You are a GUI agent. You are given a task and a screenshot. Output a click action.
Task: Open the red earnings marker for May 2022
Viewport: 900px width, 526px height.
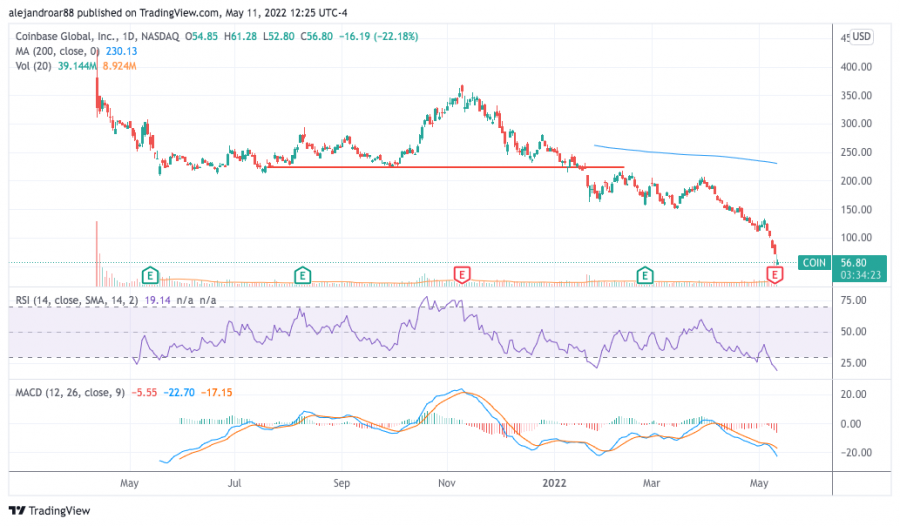coord(775,275)
